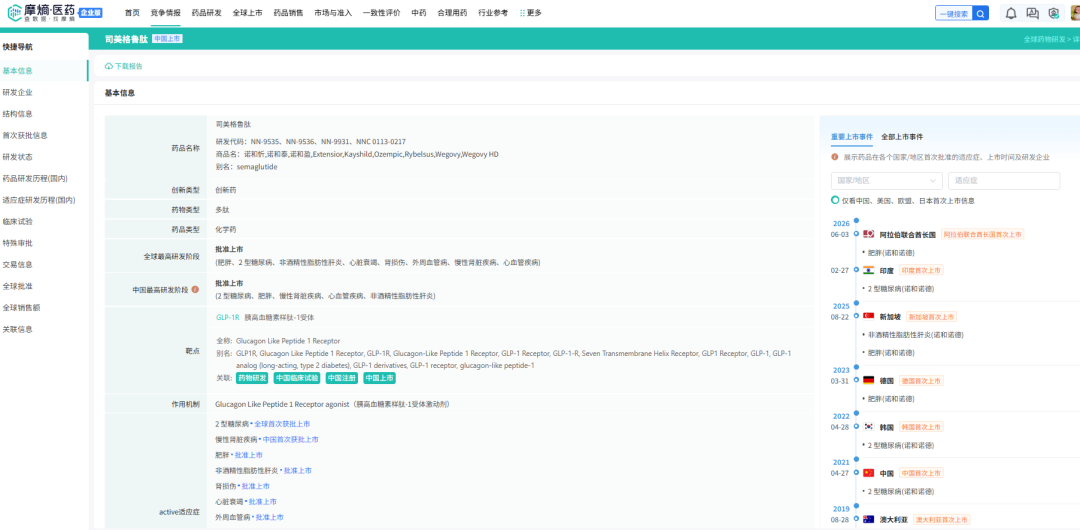Open the 适应症 filter field
1080x530 pixels.
pyautogui.click(x=1004, y=181)
